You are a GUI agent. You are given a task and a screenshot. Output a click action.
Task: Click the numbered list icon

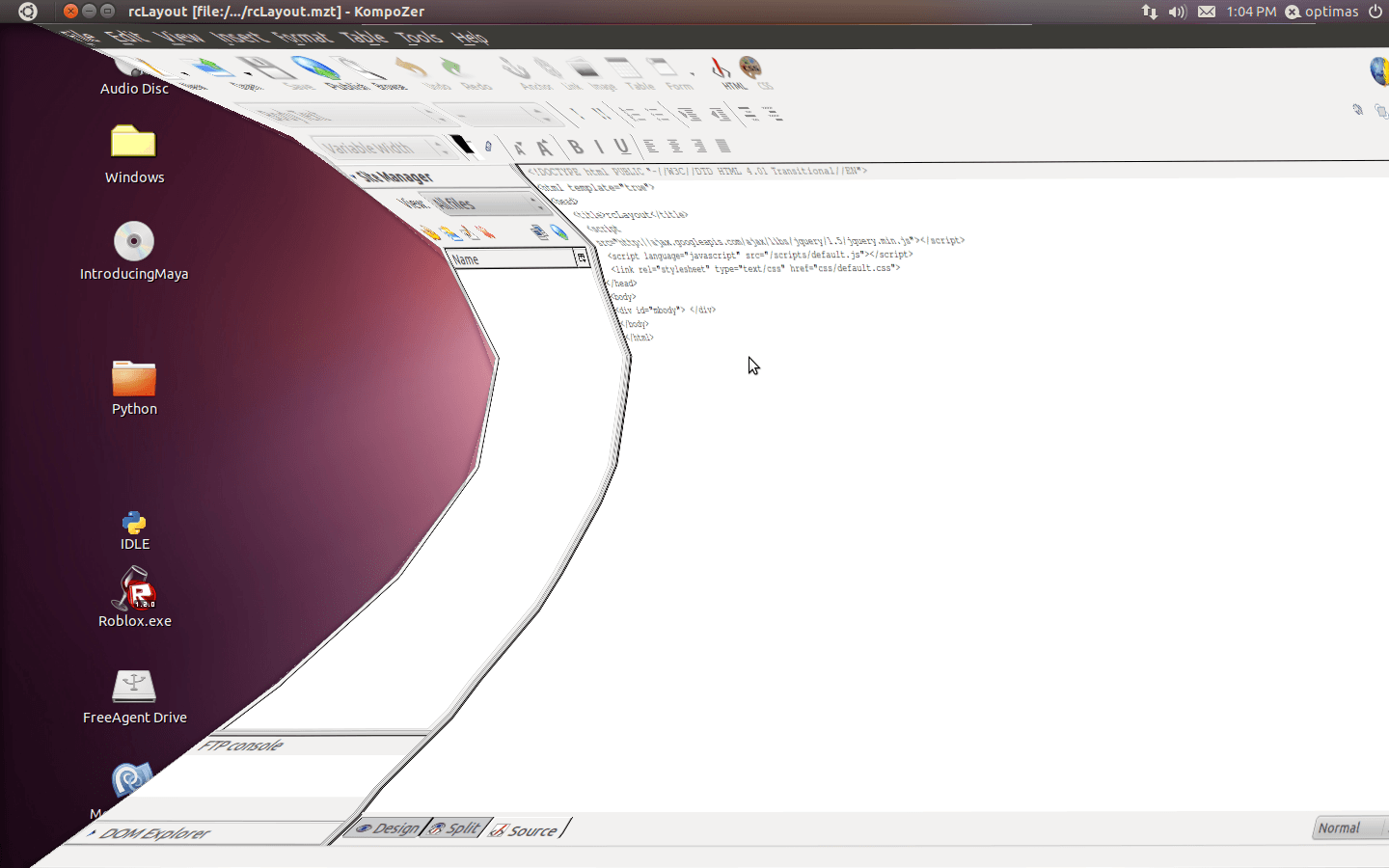tap(632, 114)
